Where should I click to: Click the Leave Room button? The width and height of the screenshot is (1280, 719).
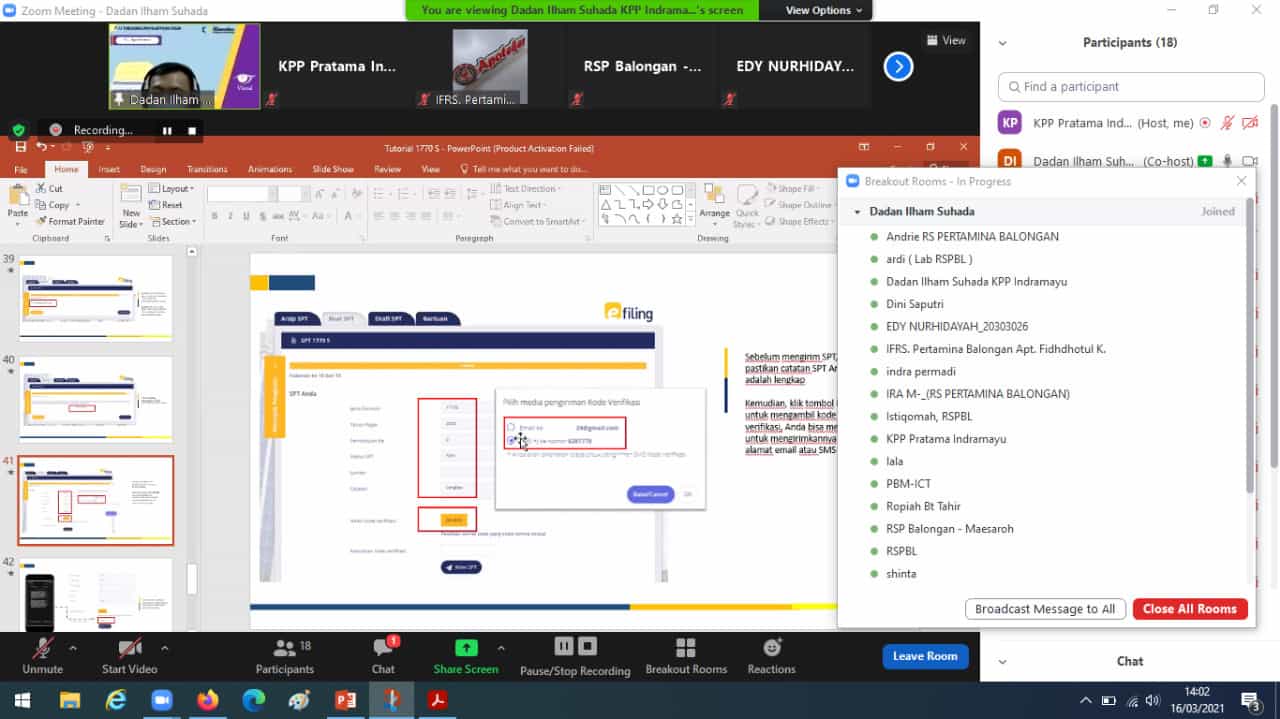click(924, 656)
